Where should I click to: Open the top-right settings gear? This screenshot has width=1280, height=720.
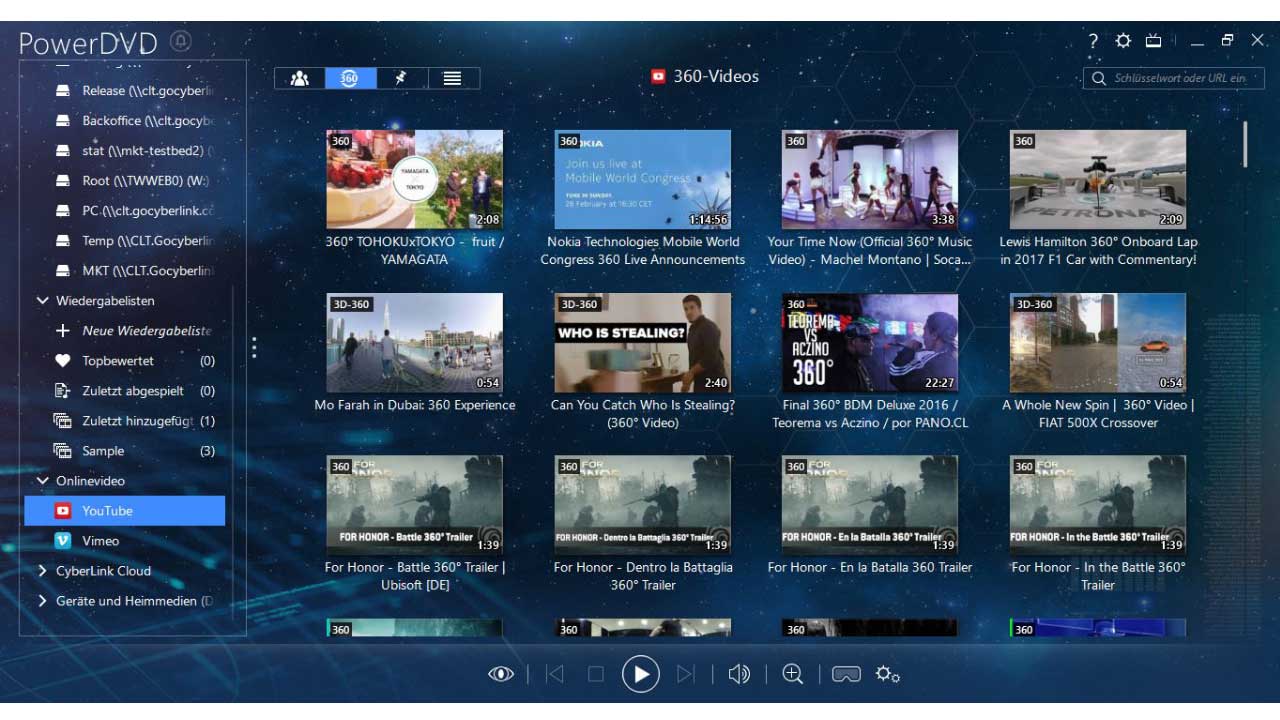click(x=1123, y=41)
